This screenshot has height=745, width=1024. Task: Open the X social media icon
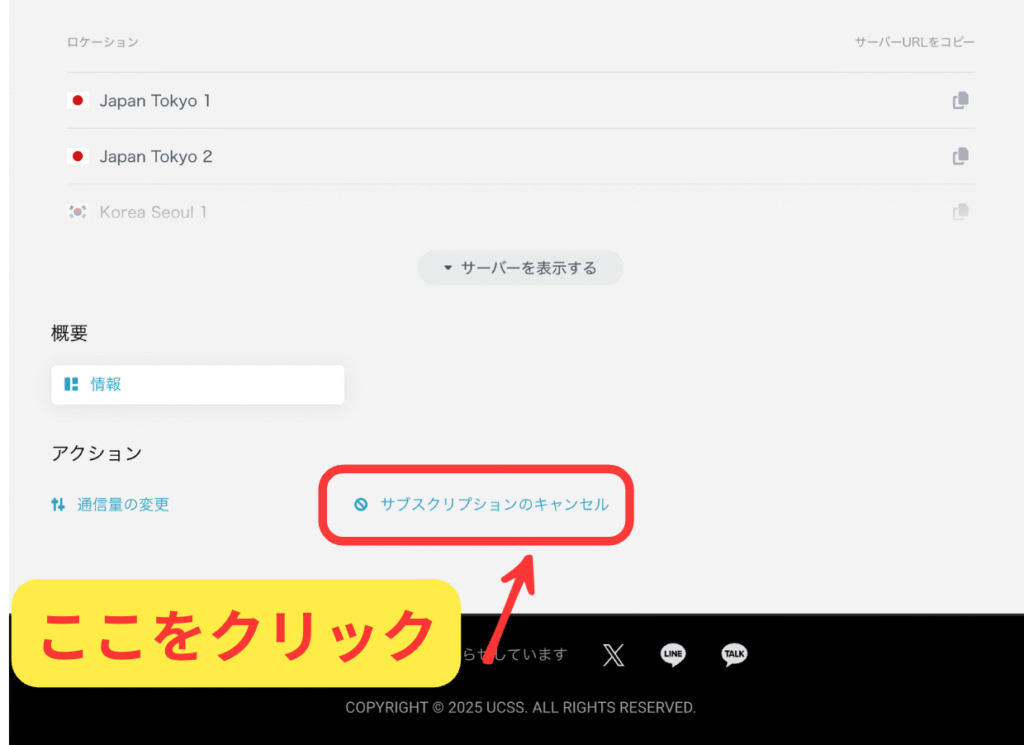pos(613,655)
